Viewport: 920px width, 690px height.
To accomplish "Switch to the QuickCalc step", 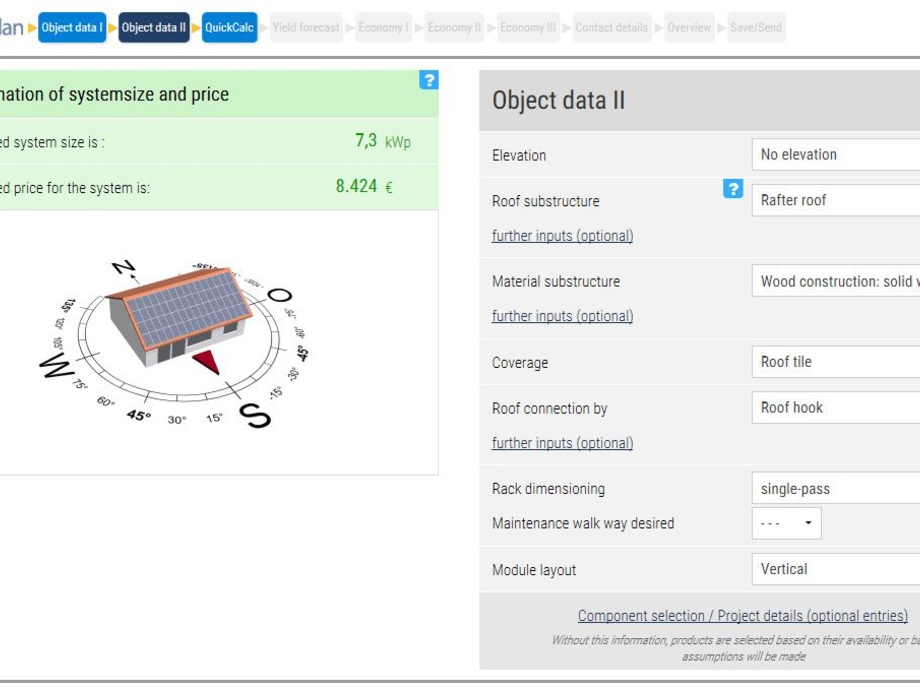I will click(229, 27).
